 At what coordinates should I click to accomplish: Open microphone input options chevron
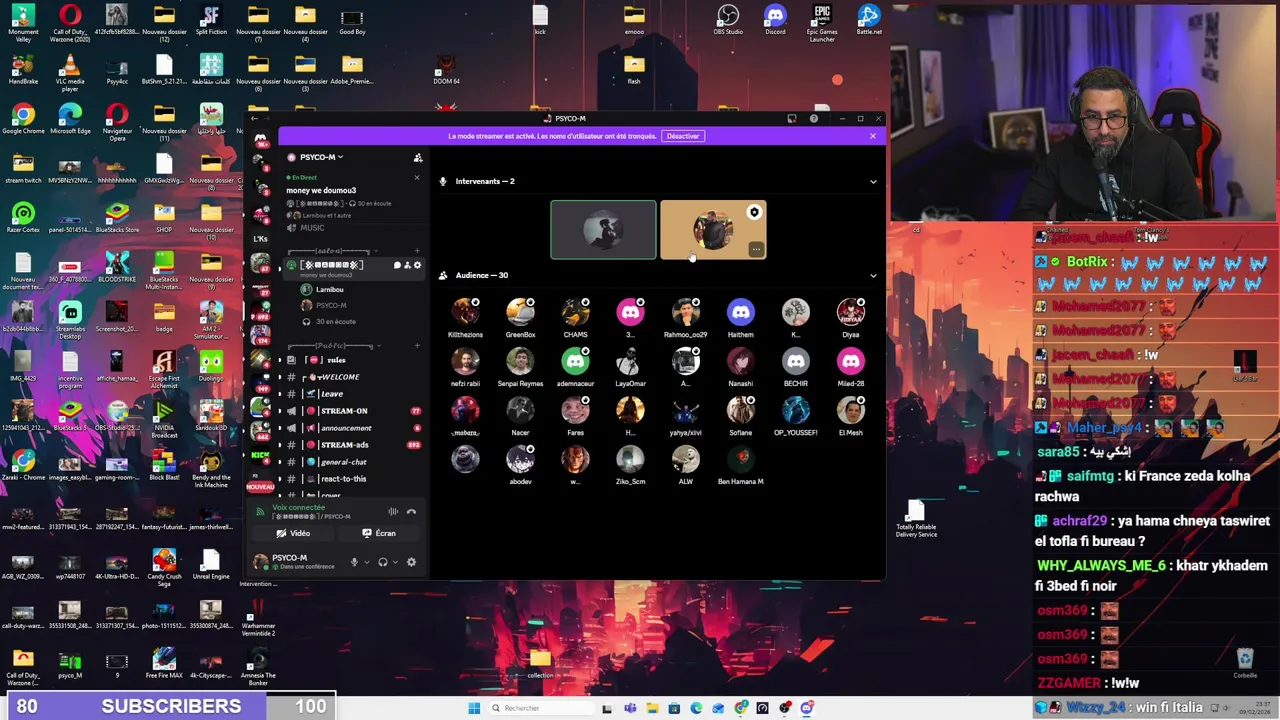(366, 562)
